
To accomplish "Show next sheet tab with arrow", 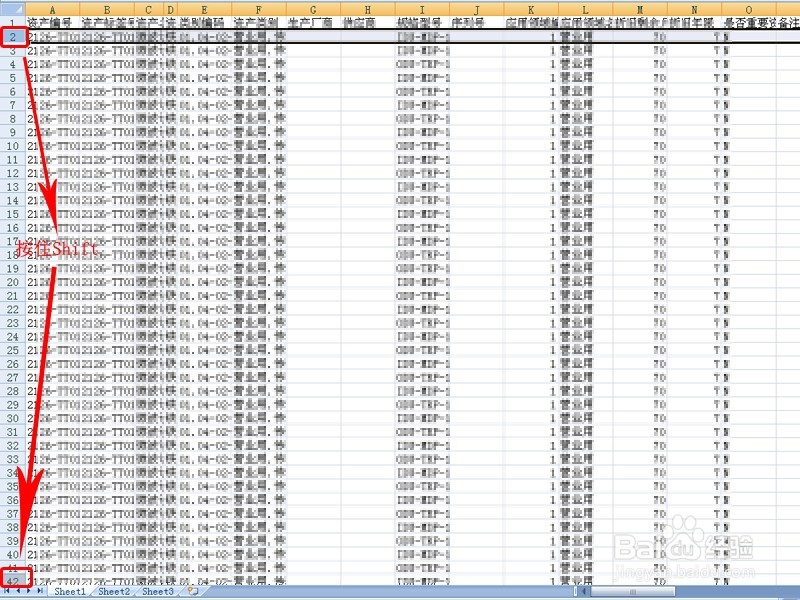I will pos(29,591).
